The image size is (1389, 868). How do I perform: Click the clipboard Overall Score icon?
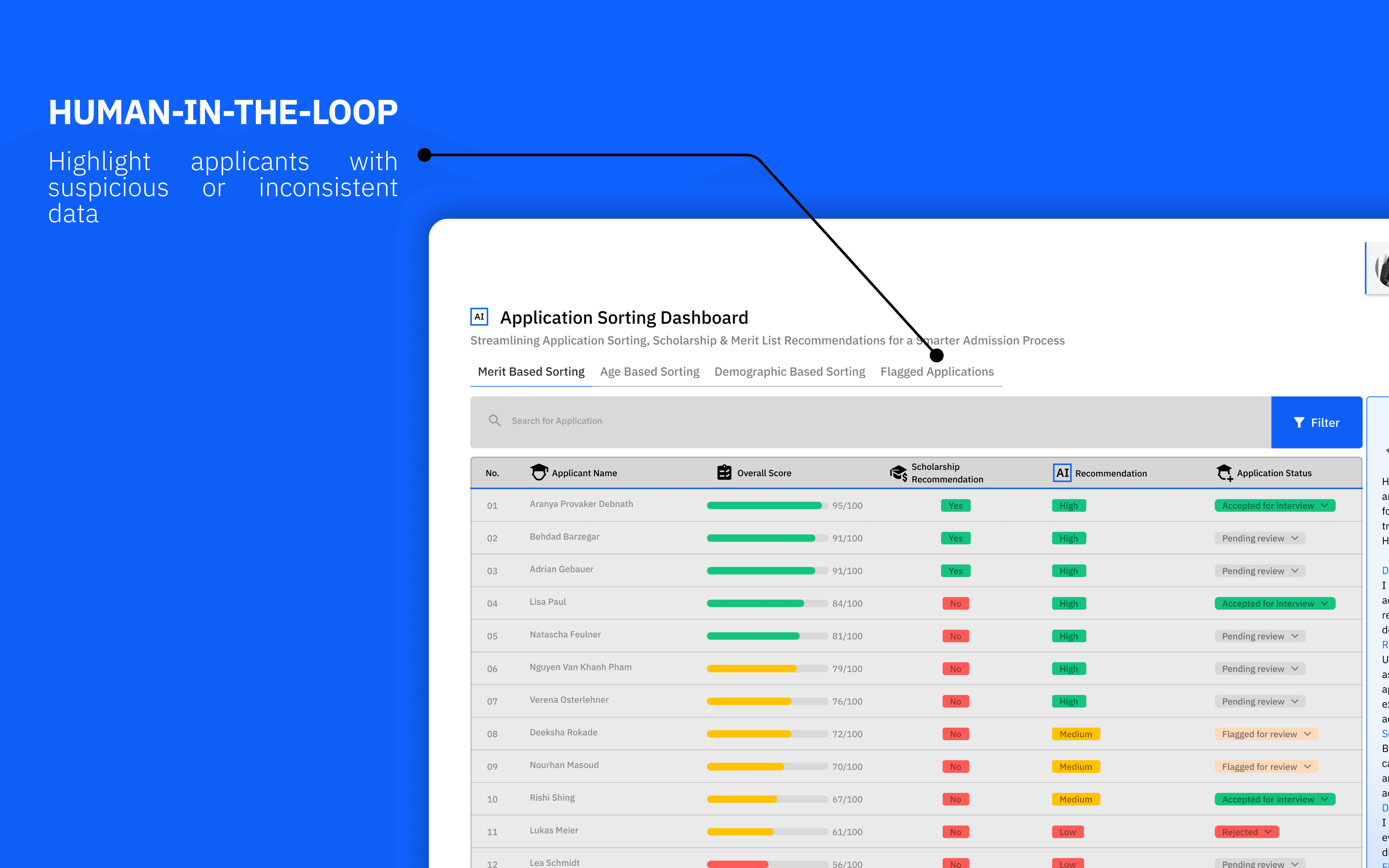724,472
